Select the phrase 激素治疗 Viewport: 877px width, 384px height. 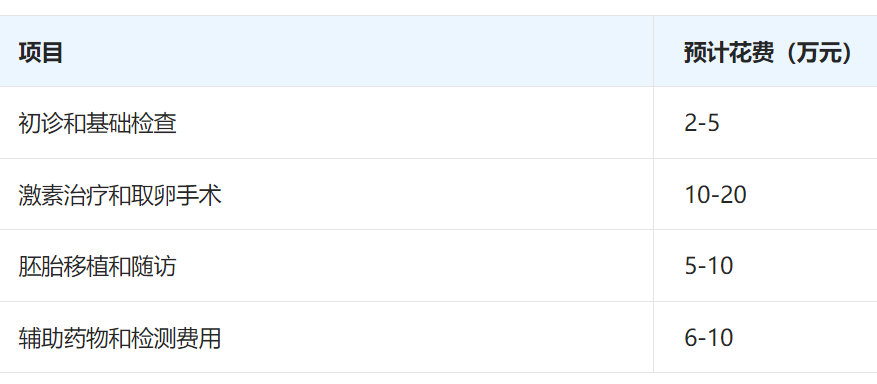pos(63,195)
